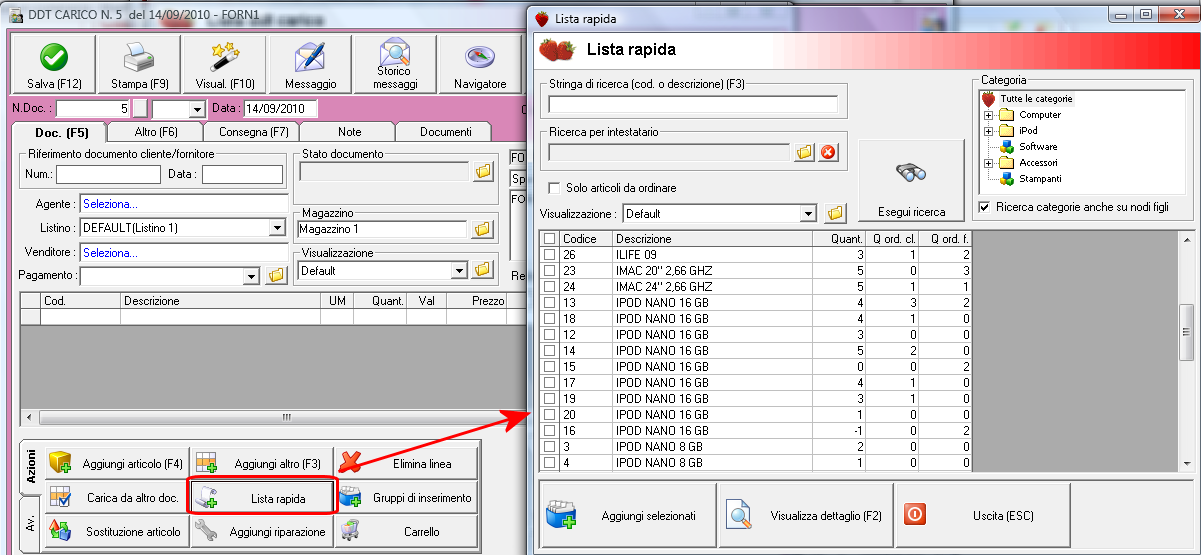1201x555 pixels.
Task: Click folder icon next to Stato documento
Action: (x=483, y=172)
